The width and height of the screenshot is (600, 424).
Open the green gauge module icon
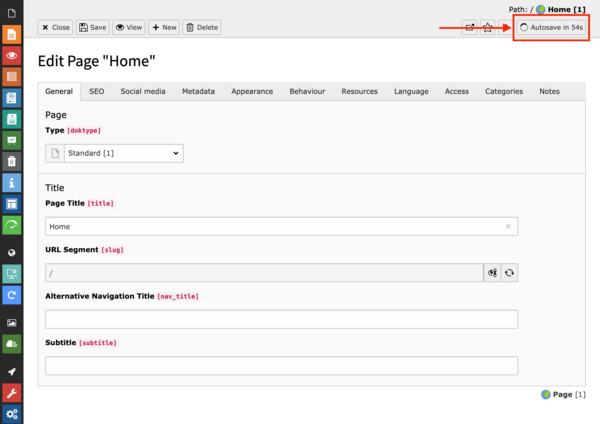point(11,225)
